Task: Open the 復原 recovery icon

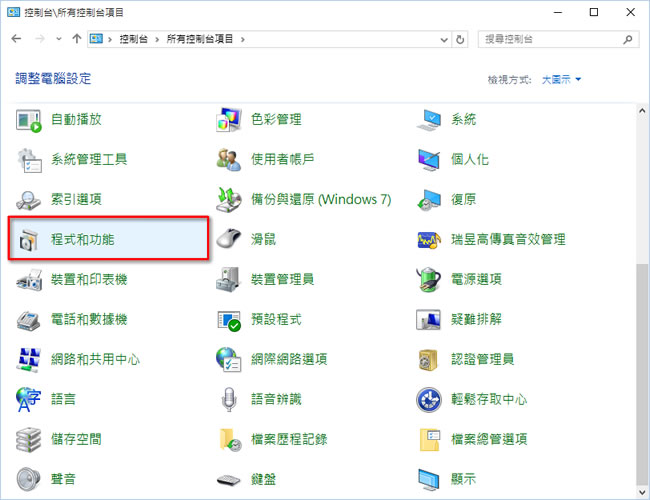Action: [429, 200]
